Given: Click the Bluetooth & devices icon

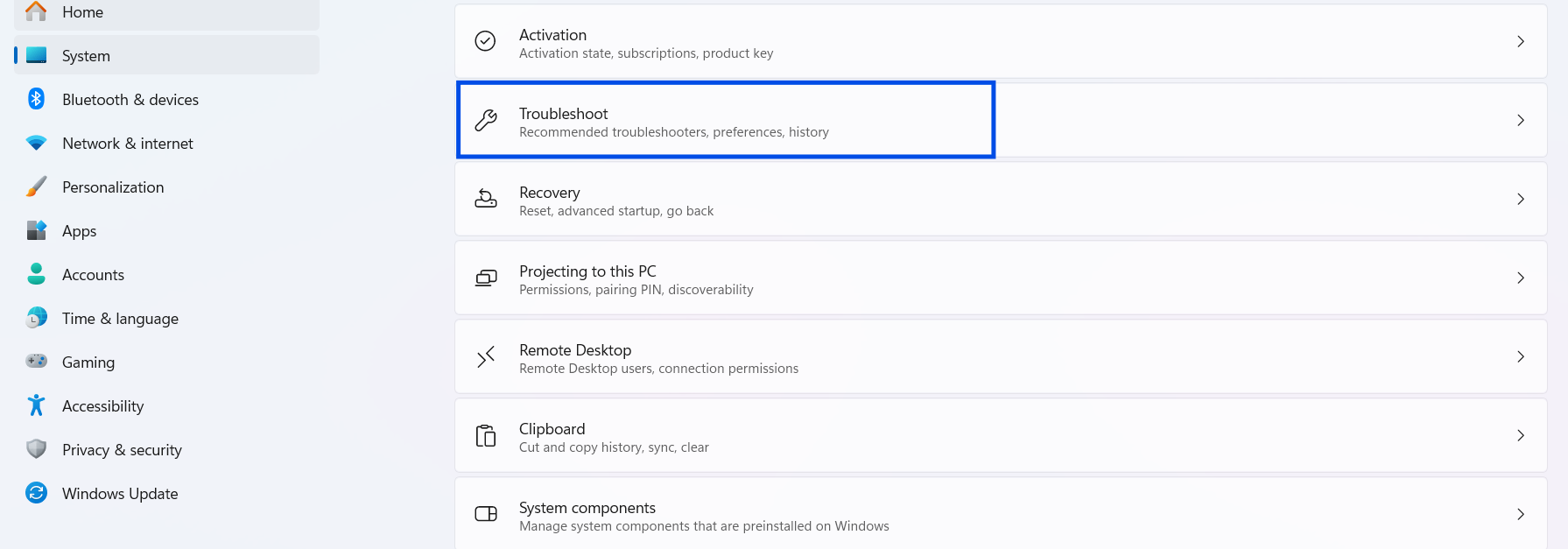Looking at the screenshot, I should coord(36,99).
